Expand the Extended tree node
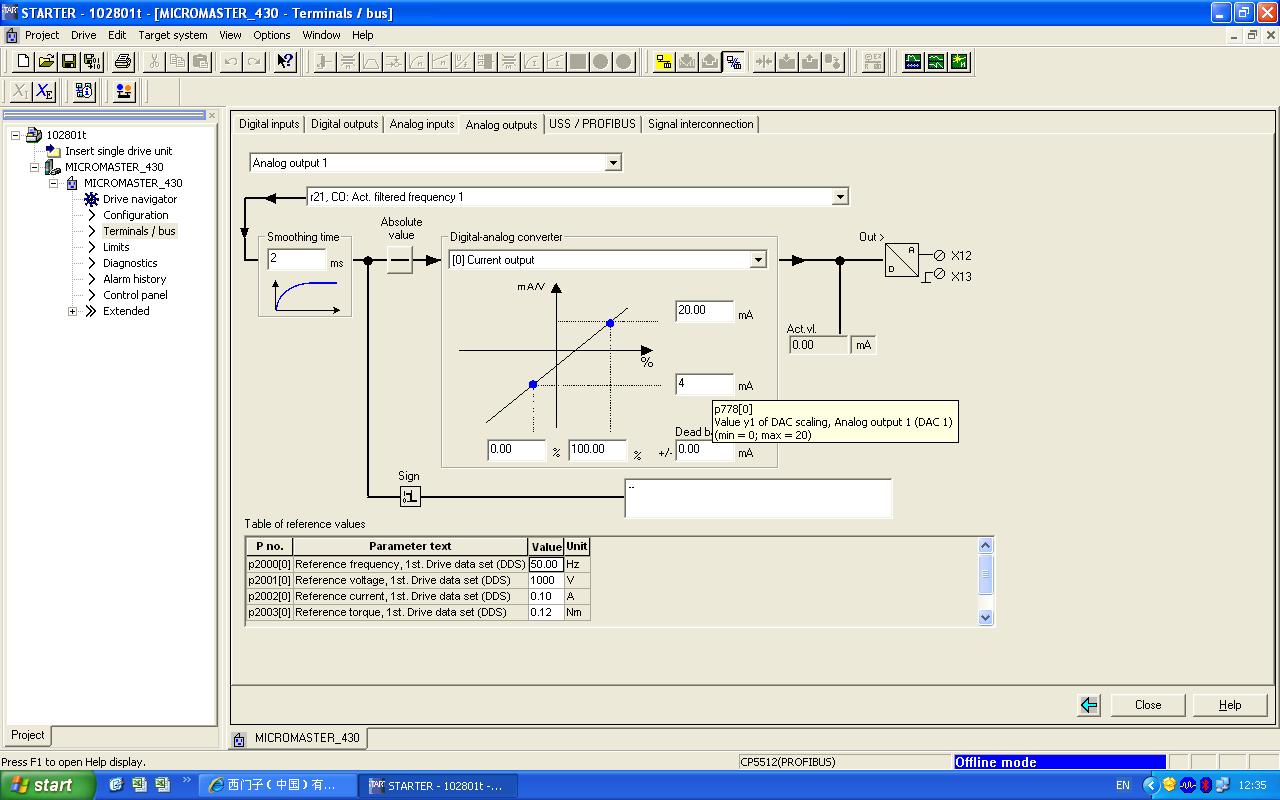This screenshot has height=800, width=1280. [73, 311]
